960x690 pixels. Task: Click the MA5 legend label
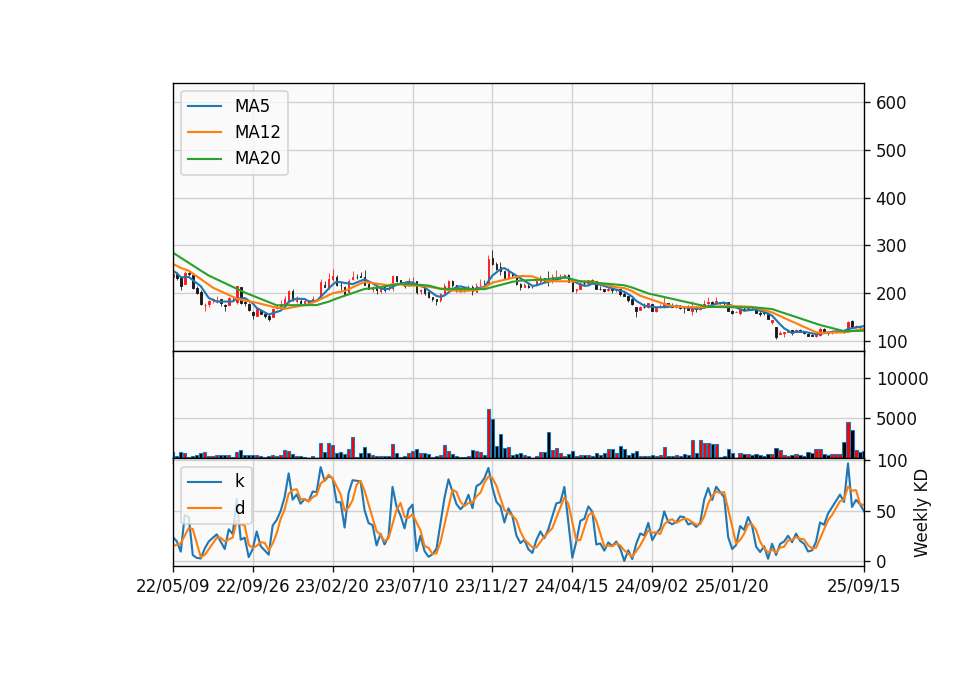click(252, 106)
